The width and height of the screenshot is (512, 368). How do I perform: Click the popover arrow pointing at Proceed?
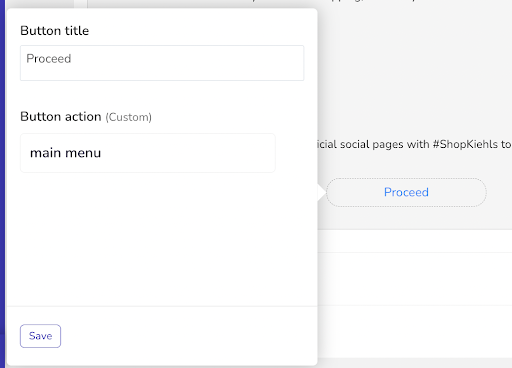322,193
